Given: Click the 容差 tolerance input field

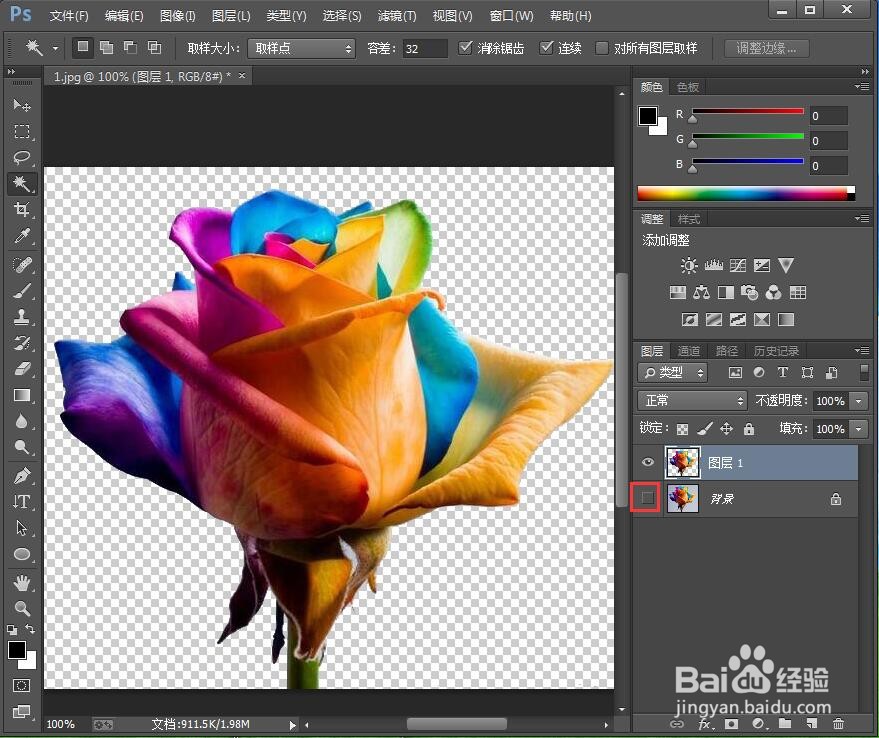Looking at the screenshot, I should 424,48.
